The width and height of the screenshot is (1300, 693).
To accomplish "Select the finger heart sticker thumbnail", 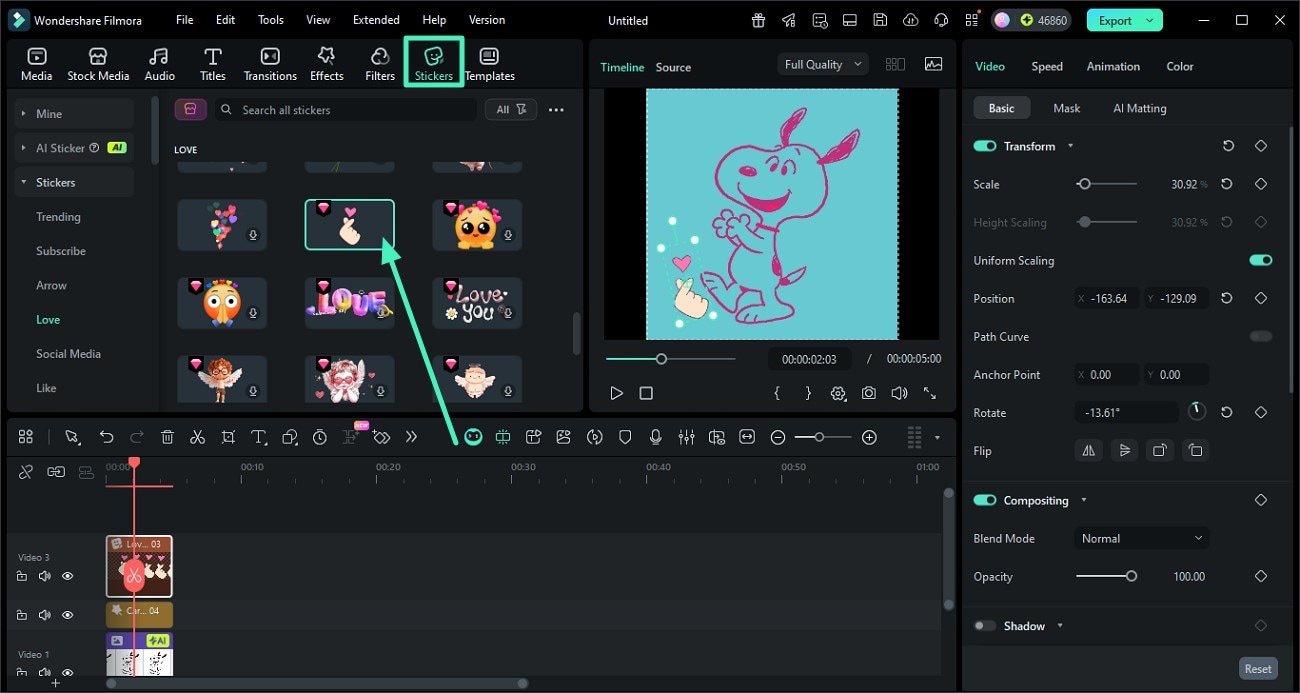I will coord(349,224).
